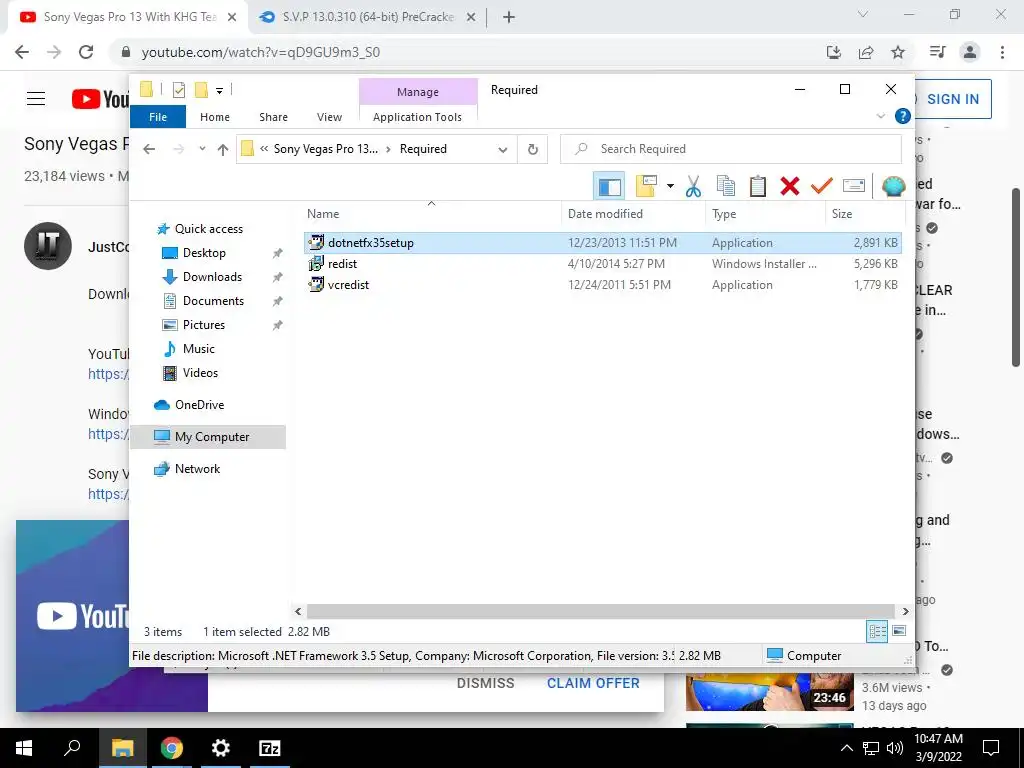Open Pictures in navigation pane

203,325
